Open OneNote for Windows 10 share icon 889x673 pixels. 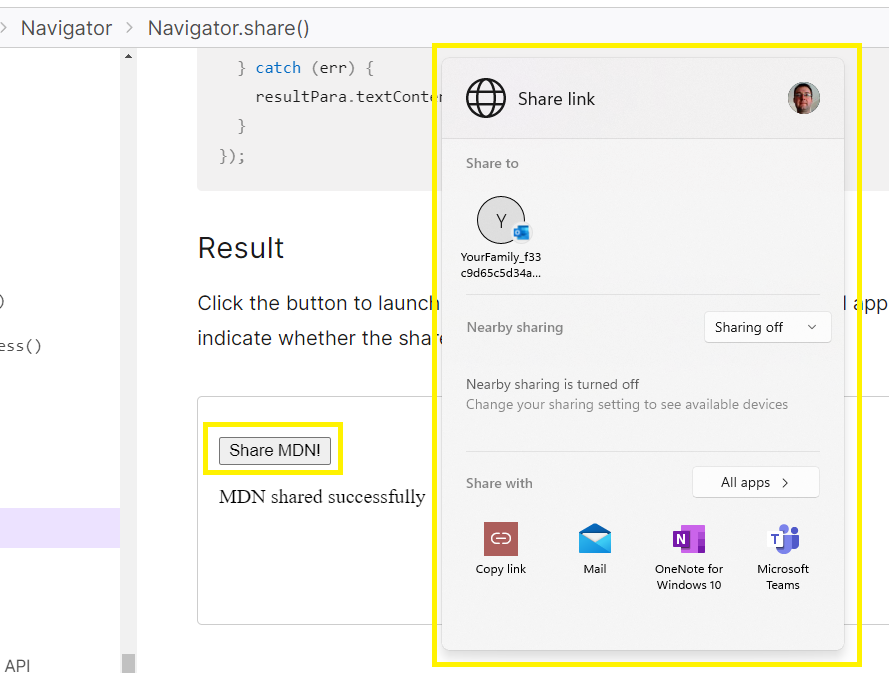point(688,538)
